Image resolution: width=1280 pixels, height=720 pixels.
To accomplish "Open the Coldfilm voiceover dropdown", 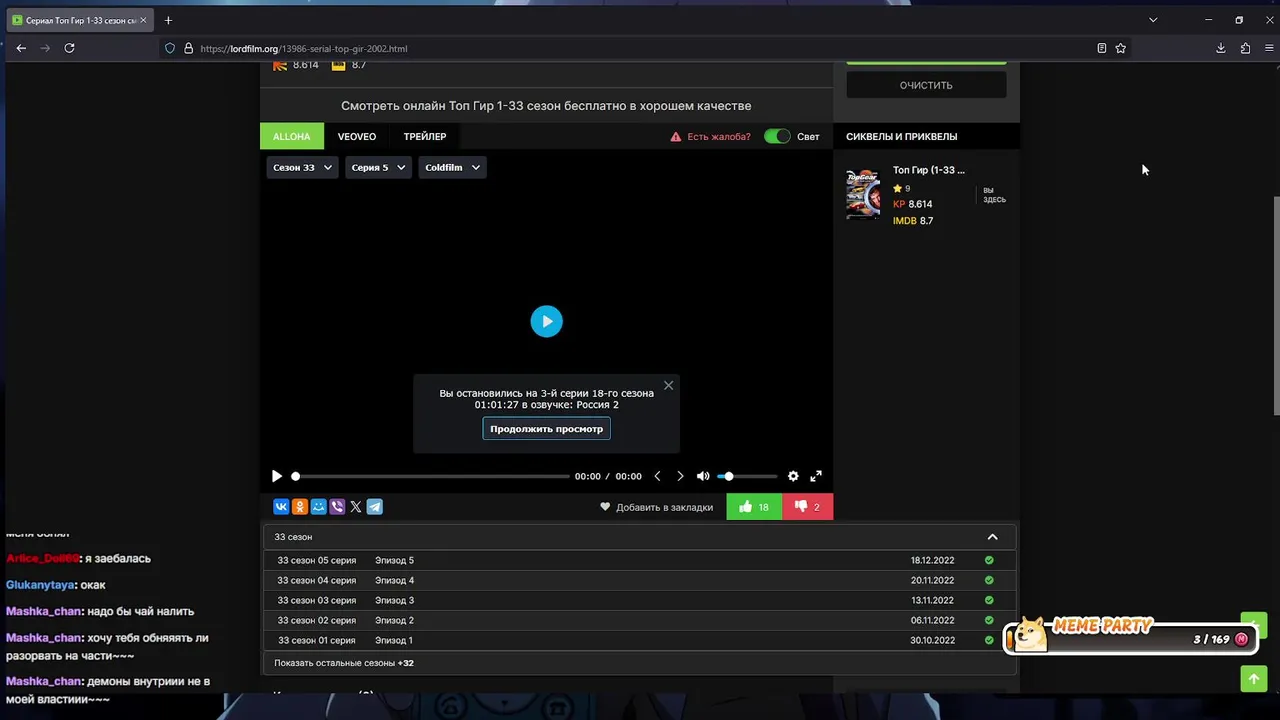I will tap(452, 168).
